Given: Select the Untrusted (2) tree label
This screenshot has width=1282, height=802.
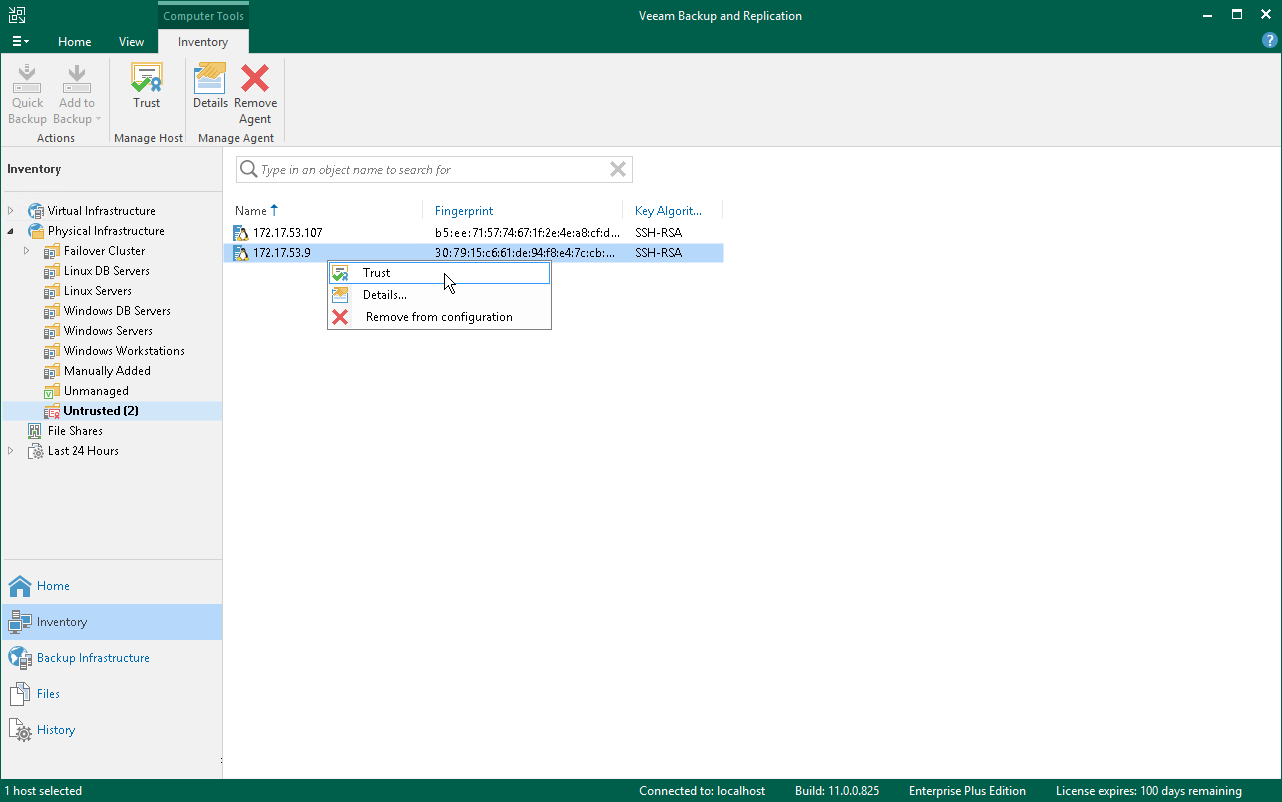Looking at the screenshot, I should [x=101, y=411].
